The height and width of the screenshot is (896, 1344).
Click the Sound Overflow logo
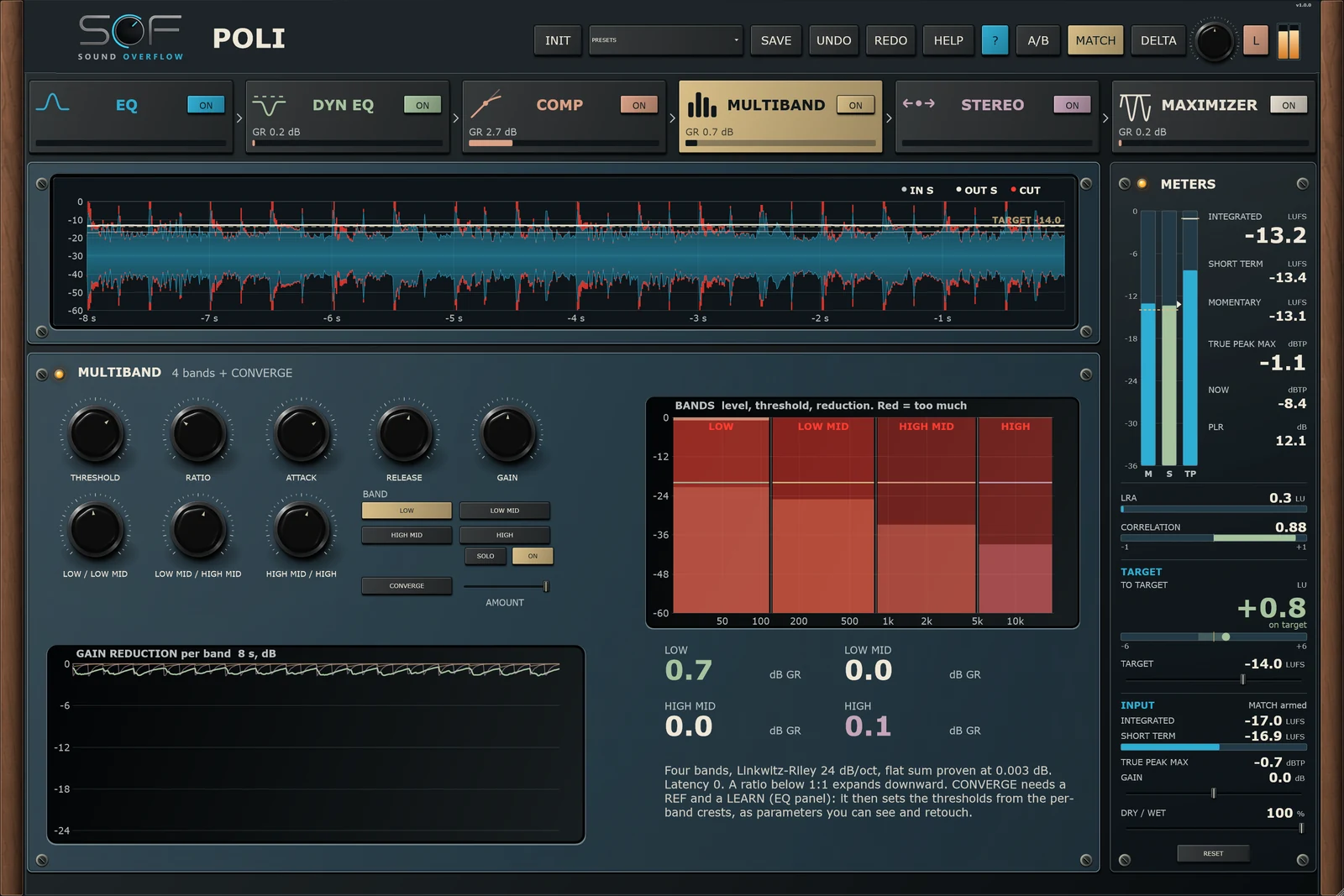tap(130, 37)
